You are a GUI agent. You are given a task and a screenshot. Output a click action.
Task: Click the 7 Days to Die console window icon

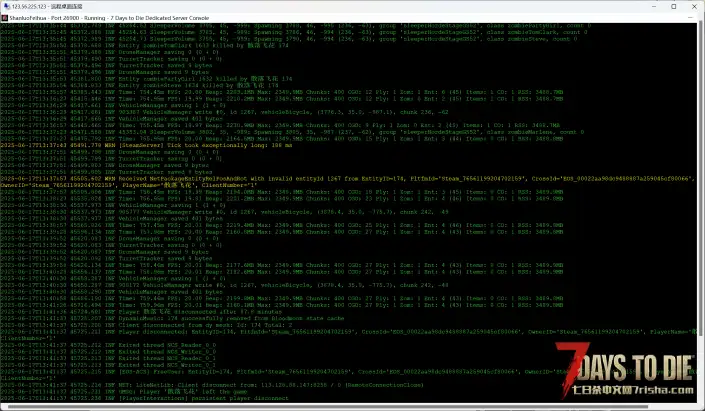point(7,17)
